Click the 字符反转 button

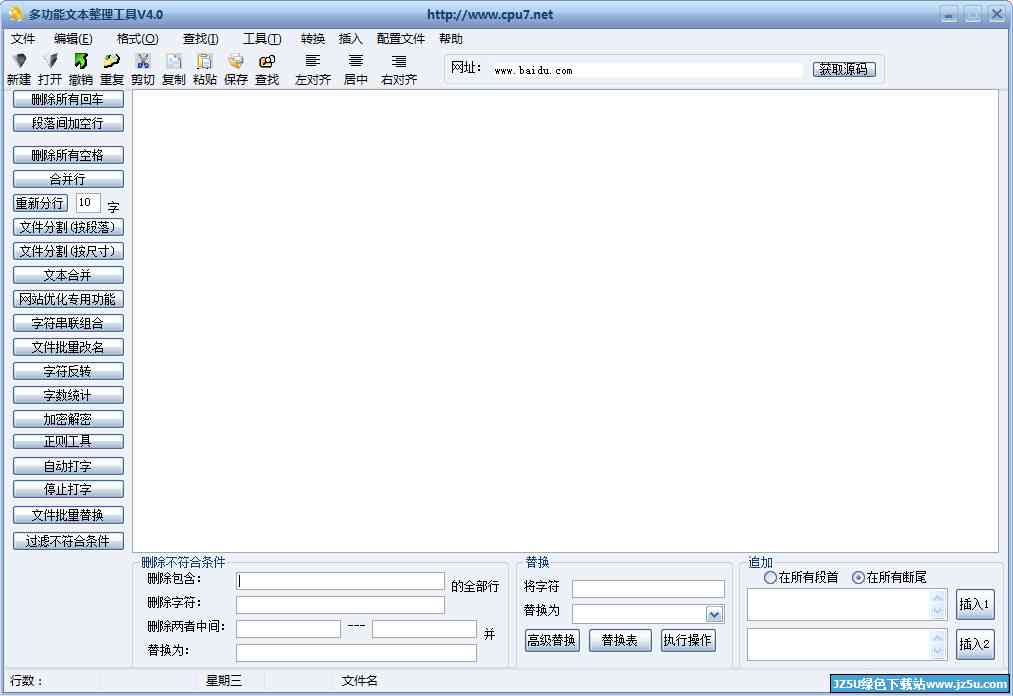pyautogui.click(x=68, y=371)
